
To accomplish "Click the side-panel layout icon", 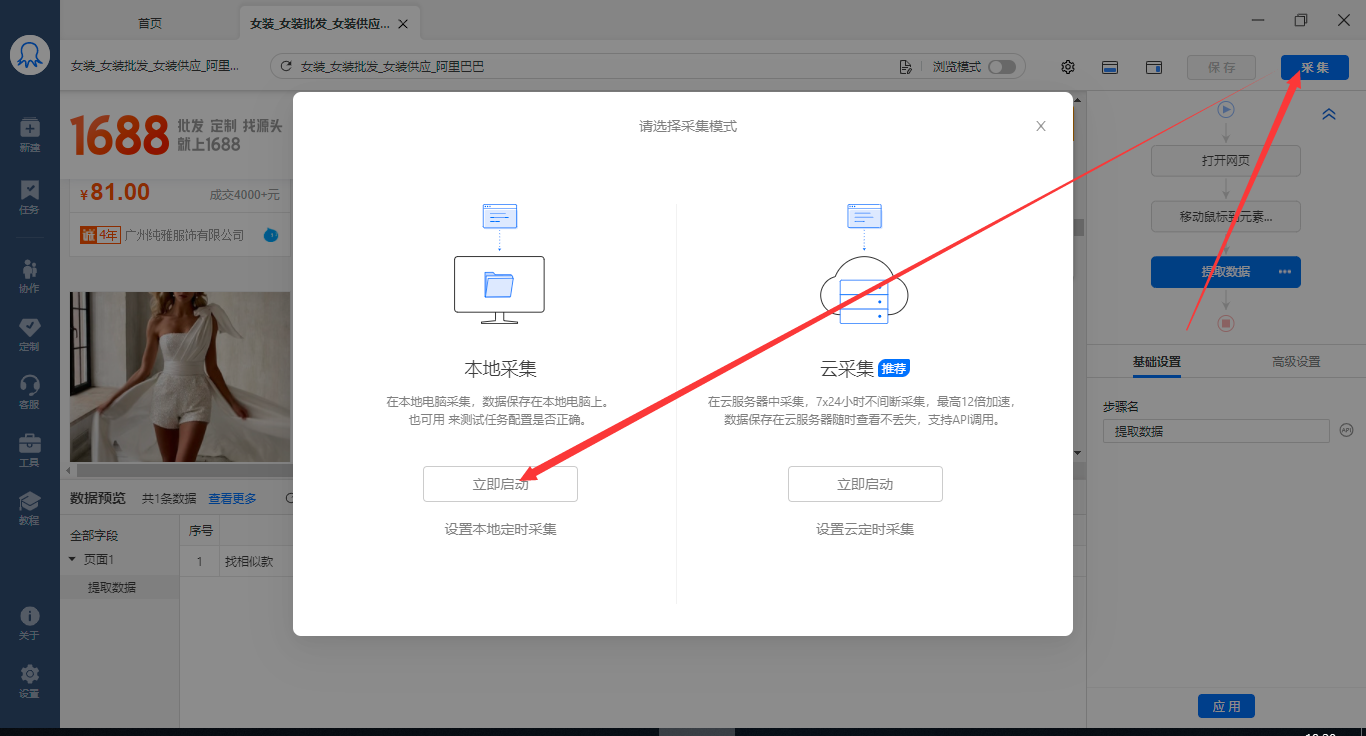I will [1154, 67].
